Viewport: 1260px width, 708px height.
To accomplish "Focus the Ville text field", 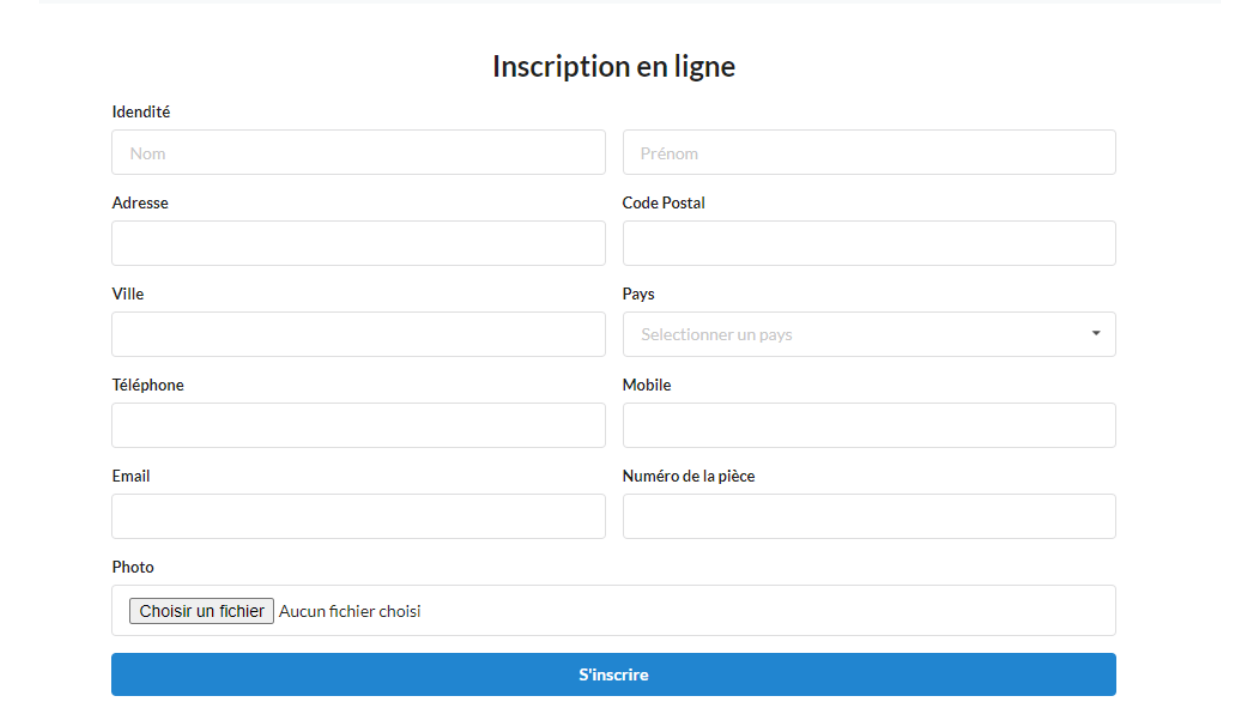I will 358,334.
